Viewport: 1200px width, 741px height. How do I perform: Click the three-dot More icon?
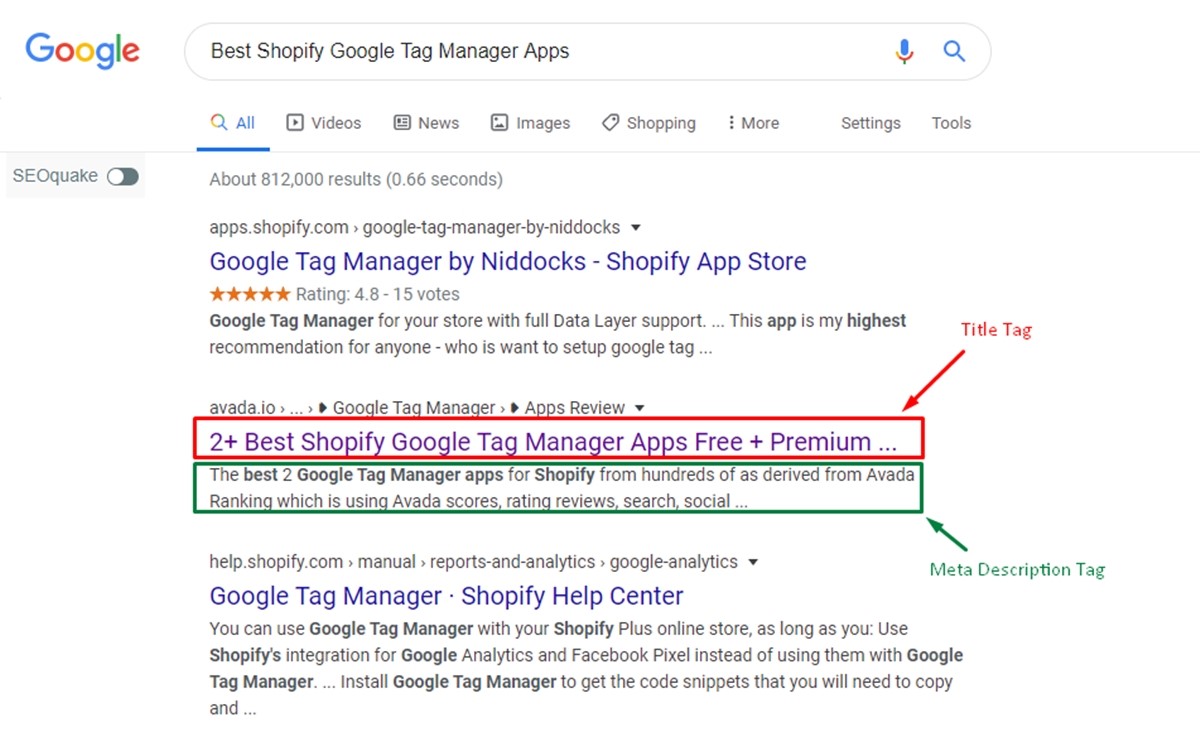[x=731, y=123]
